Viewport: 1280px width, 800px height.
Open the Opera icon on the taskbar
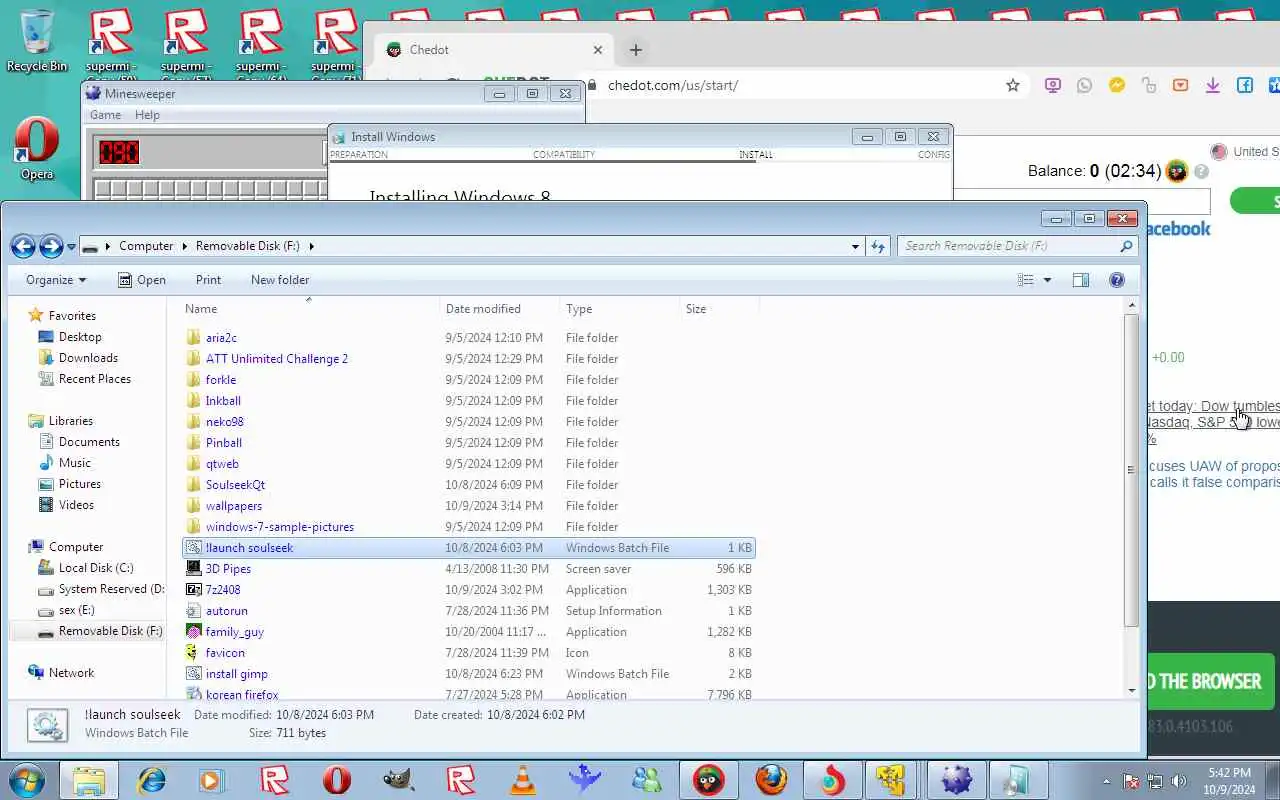click(x=337, y=780)
